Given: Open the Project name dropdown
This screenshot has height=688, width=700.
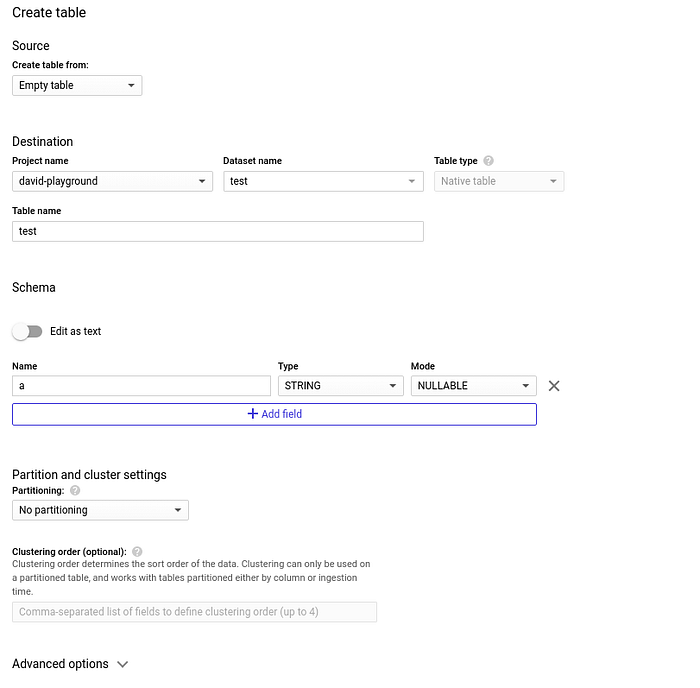Looking at the screenshot, I should point(112,181).
